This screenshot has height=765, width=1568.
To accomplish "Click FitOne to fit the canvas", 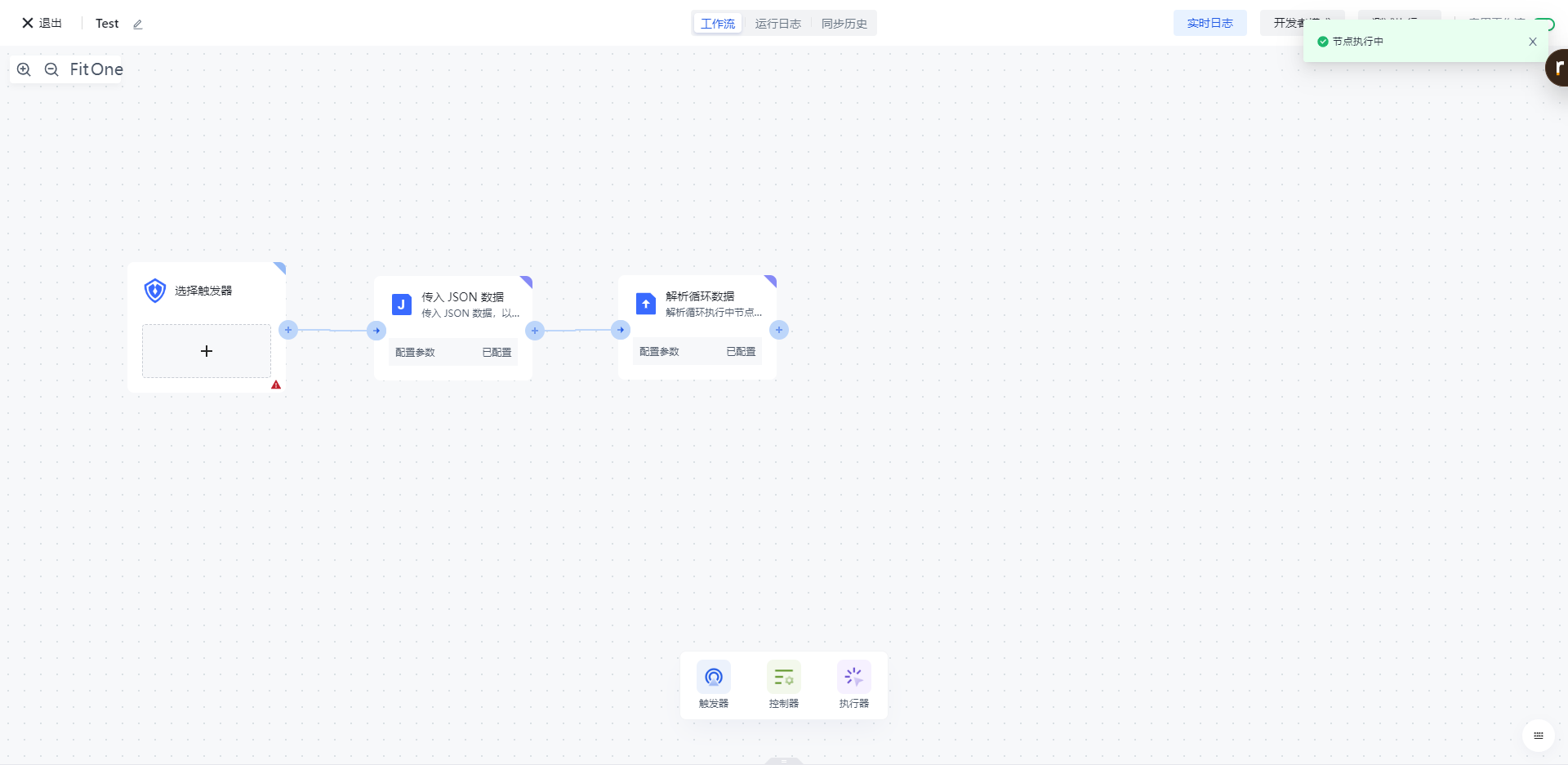I will pos(96,69).
